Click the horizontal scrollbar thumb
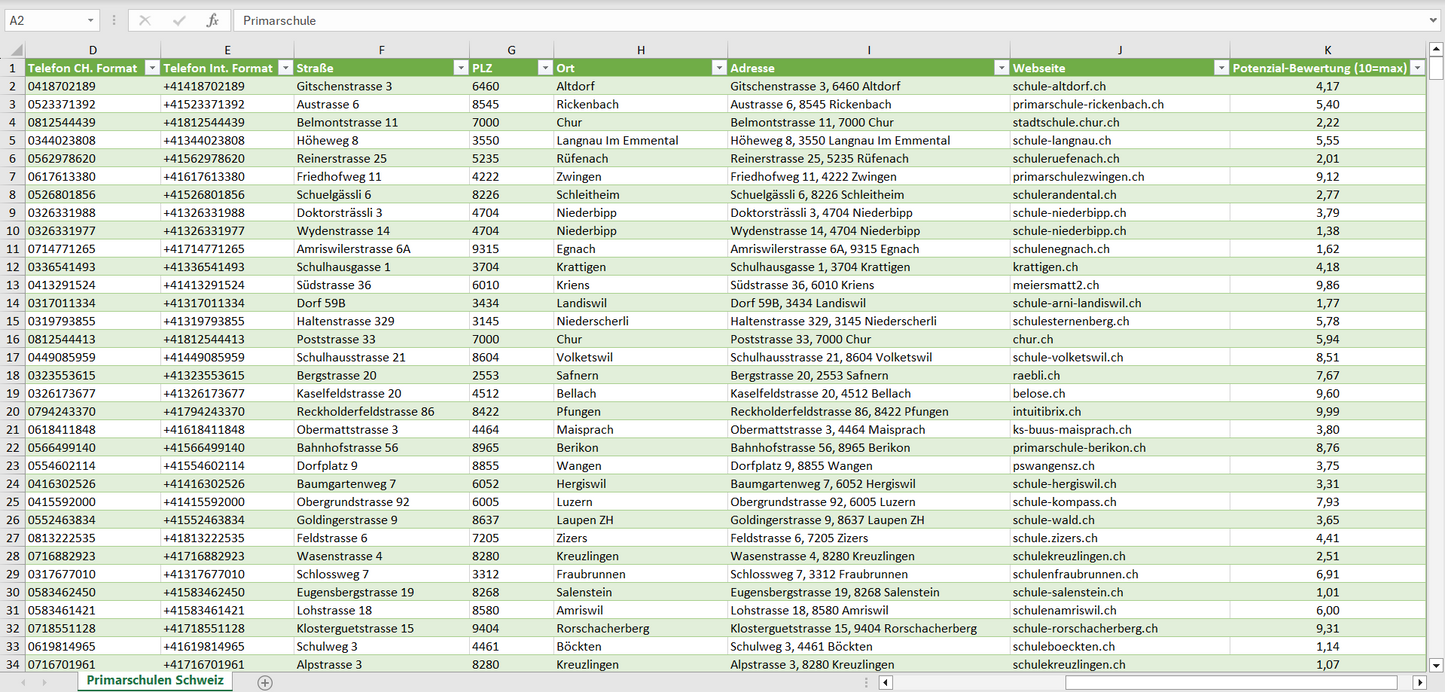This screenshot has width=1445, height=692. (x=1233, y=682)
